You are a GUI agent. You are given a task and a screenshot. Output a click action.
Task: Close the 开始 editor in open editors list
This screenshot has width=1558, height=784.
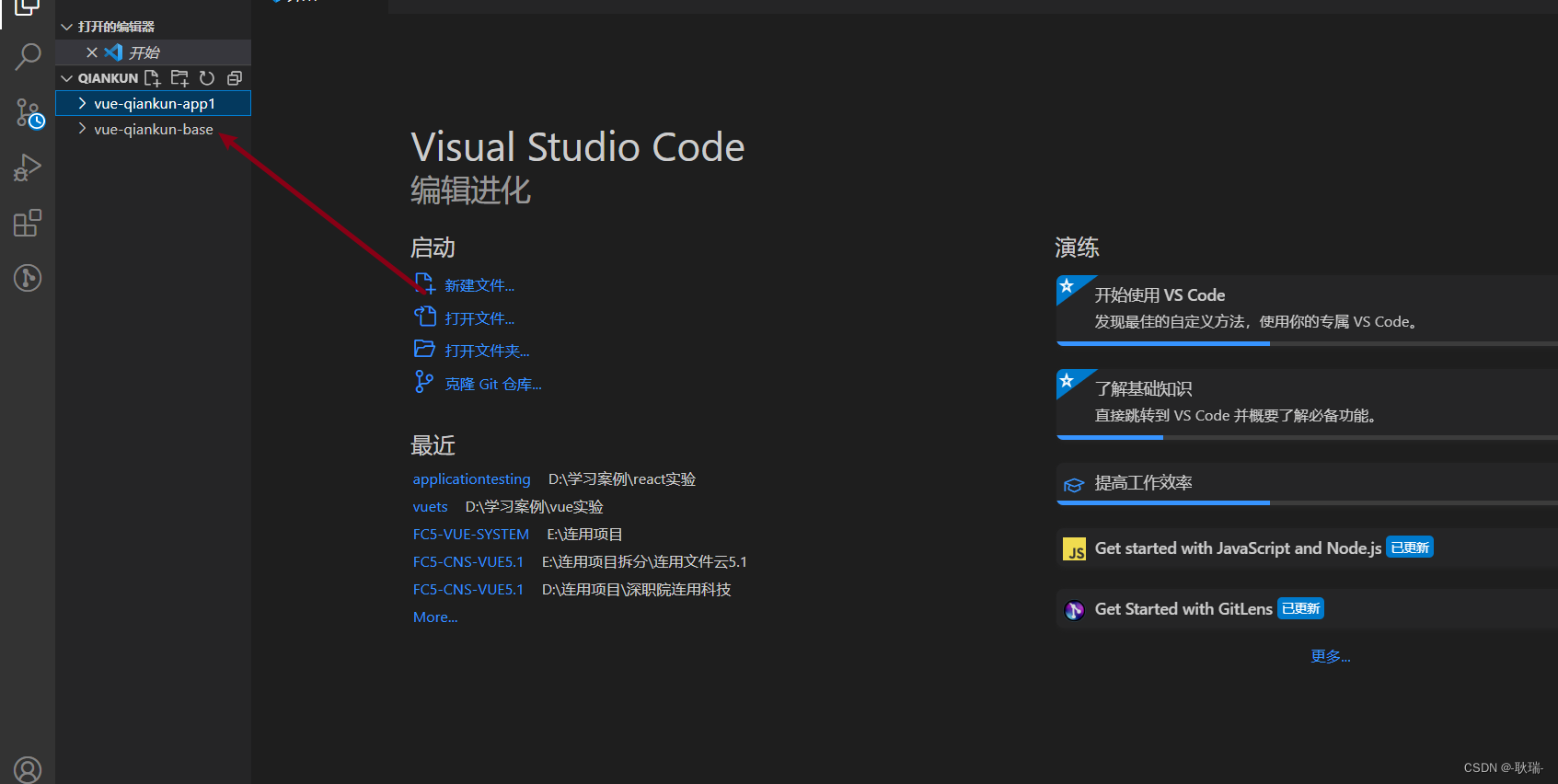coord(92,52)
